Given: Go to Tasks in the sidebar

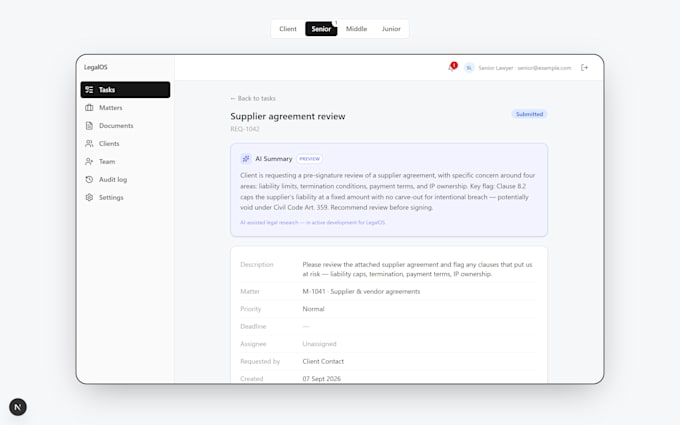Looking at the screenshot, I should coord(125,90).
